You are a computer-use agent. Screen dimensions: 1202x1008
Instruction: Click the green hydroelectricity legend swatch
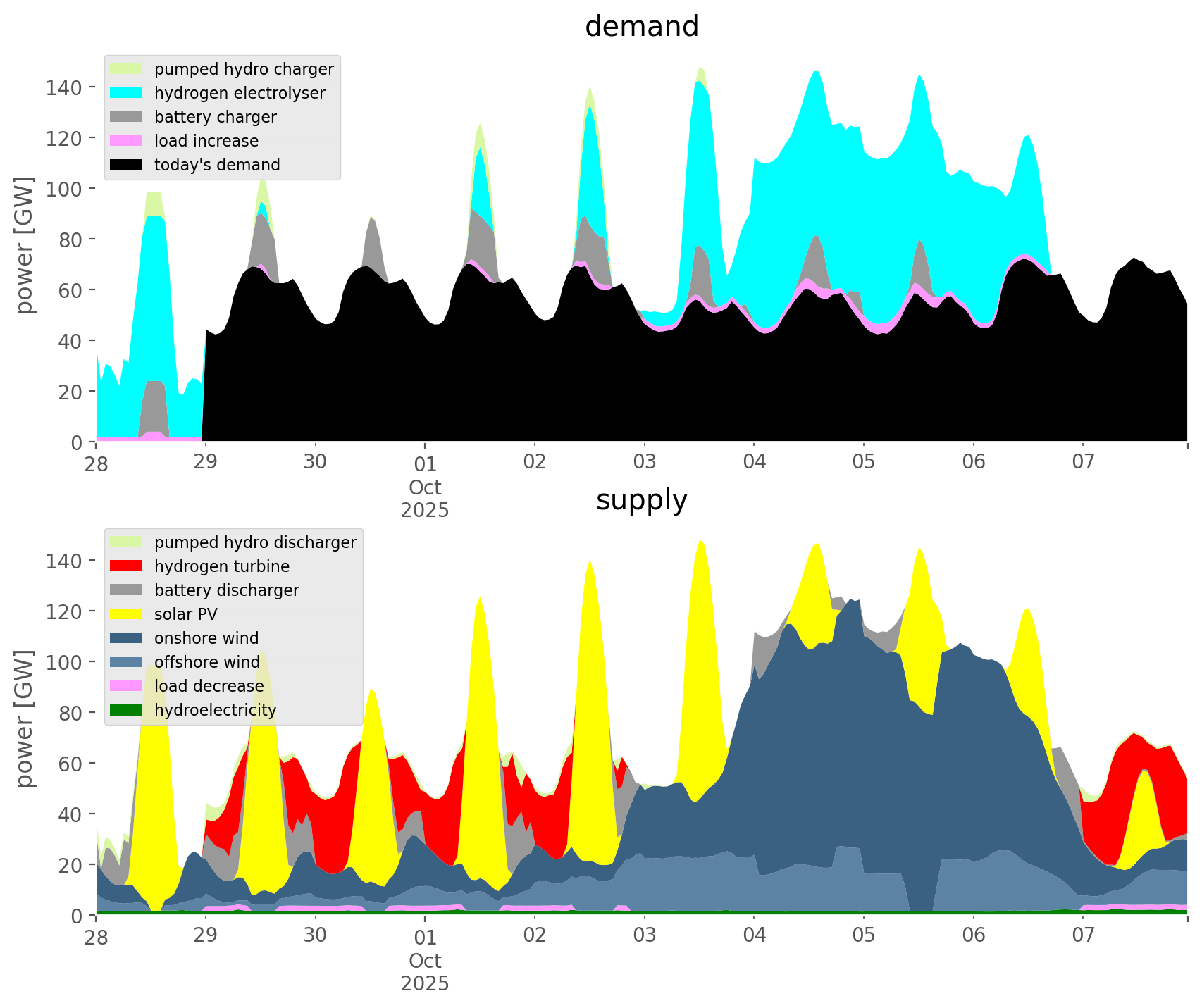127,710
